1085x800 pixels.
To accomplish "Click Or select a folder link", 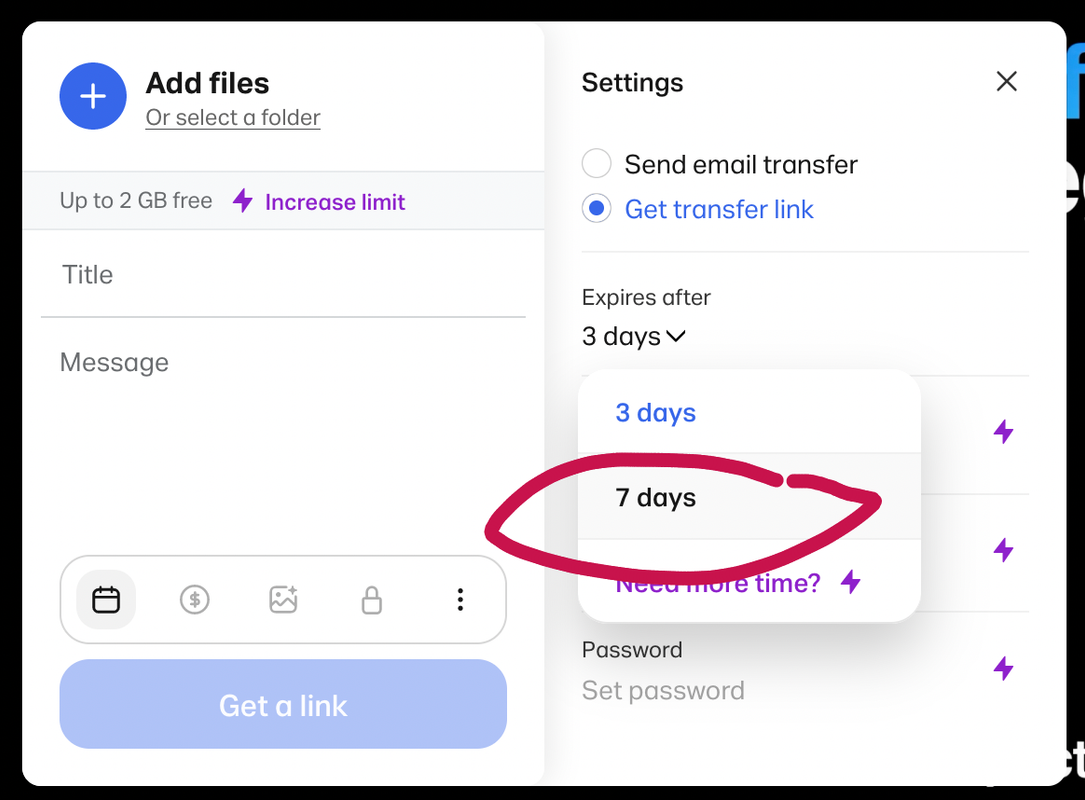I will point(233,118).
